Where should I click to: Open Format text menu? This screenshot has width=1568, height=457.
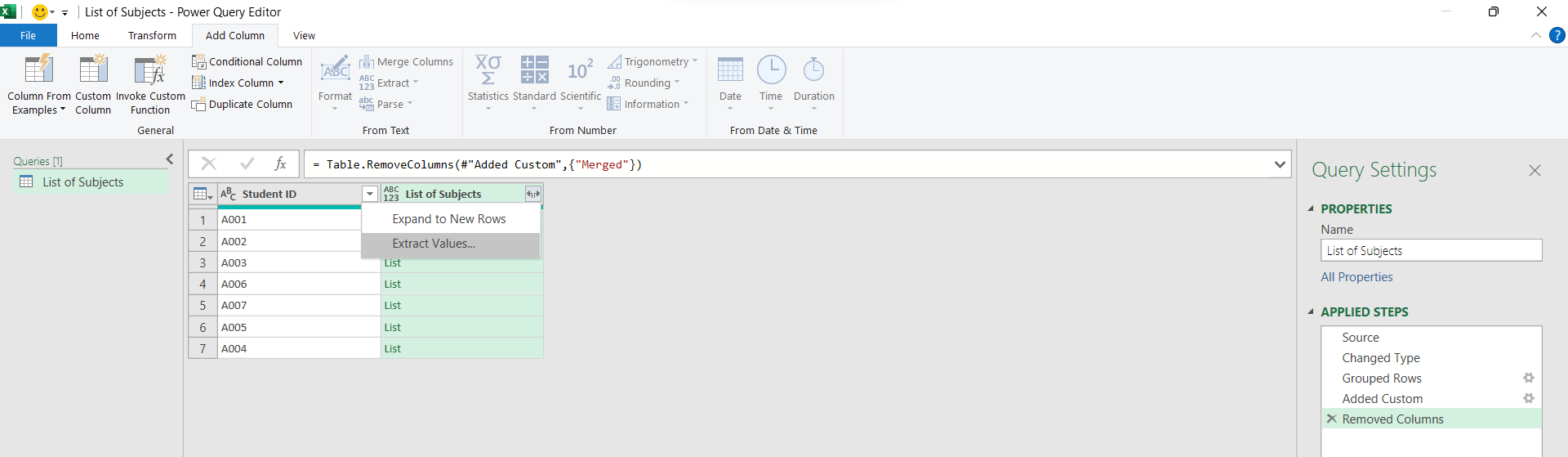click(x=335, y=85)
